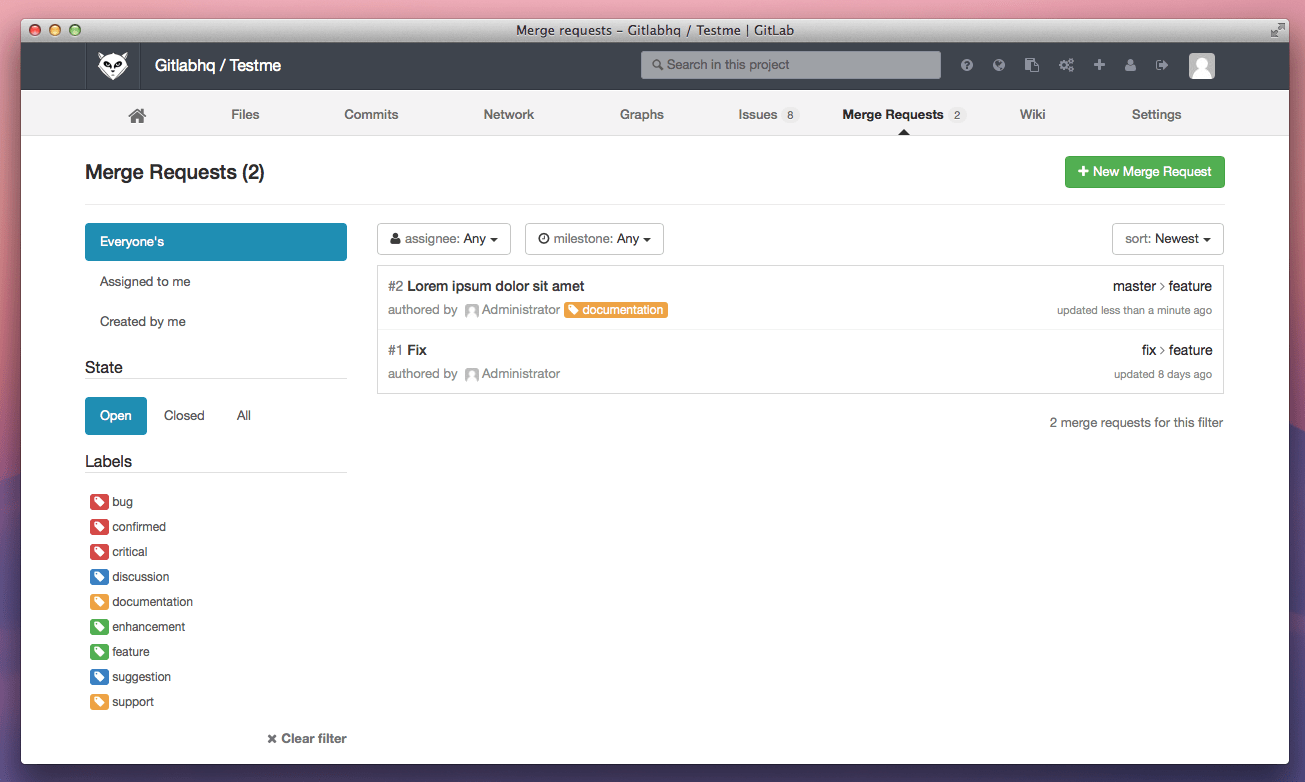The image size is (1305, 782).
Task: Switch to the Commits tab
Action: coord(371,114)
